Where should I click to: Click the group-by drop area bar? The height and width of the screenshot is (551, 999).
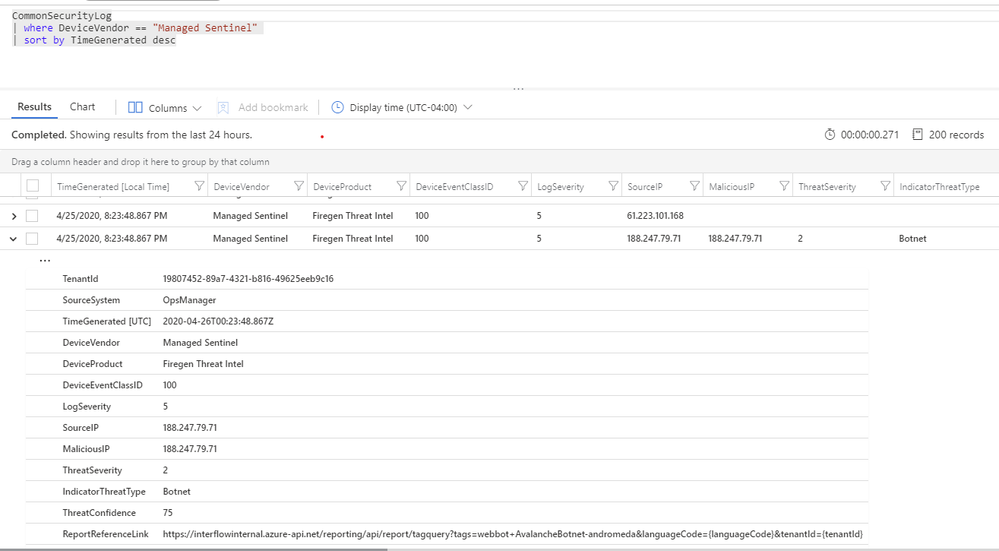(x=500, y=162)
